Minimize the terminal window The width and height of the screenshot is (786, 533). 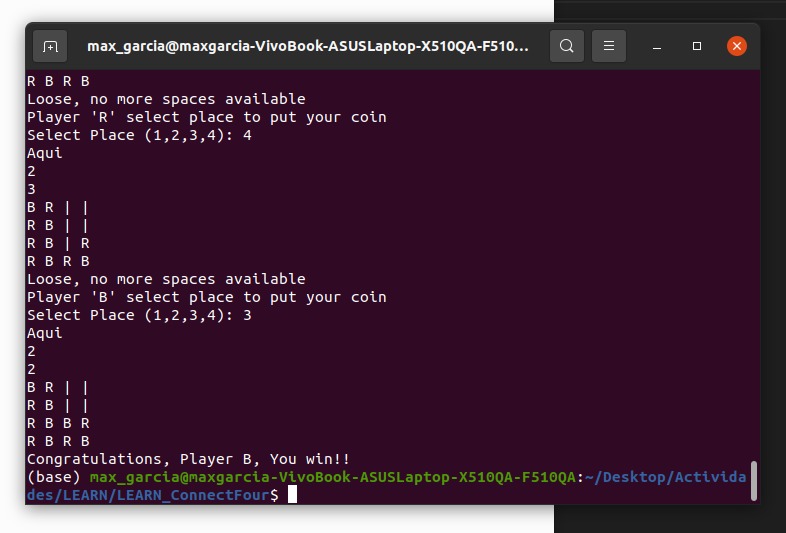pyautogui.click(x=657, y=46)
